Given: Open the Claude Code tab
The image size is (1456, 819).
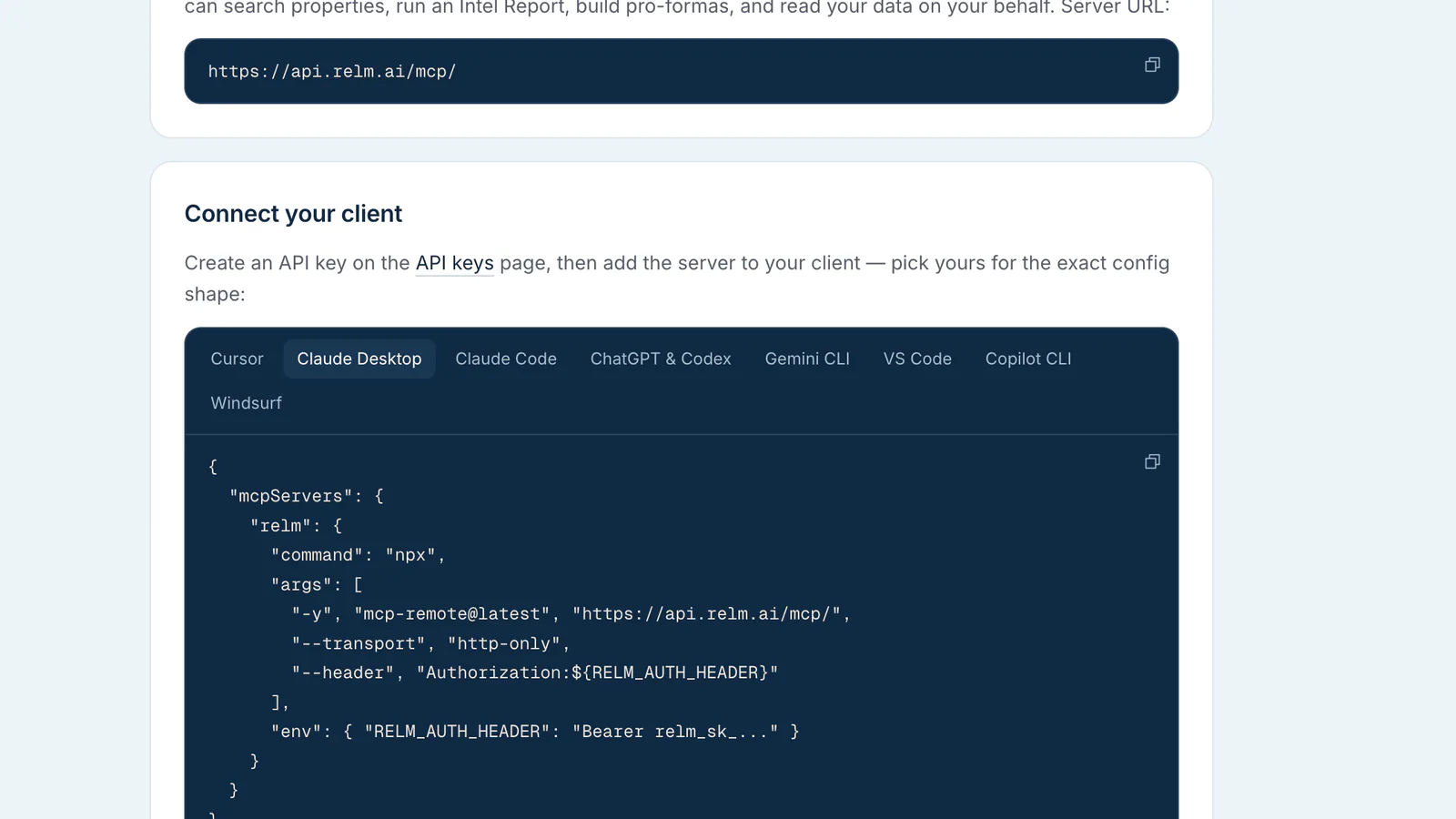Looking at the screenshot, I should pos(506,359).
